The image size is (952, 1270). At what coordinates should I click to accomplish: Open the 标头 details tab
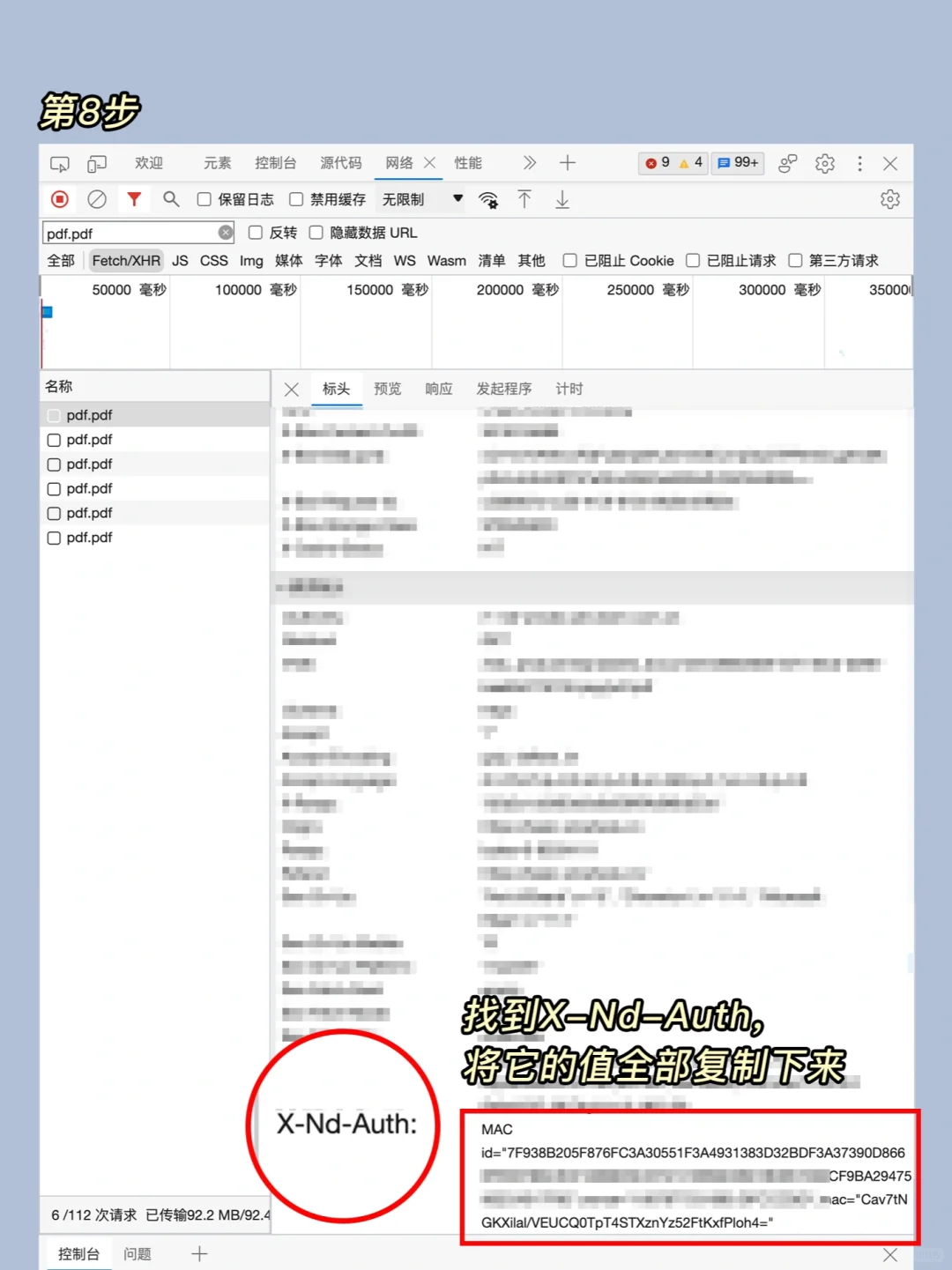coord(337,389)
